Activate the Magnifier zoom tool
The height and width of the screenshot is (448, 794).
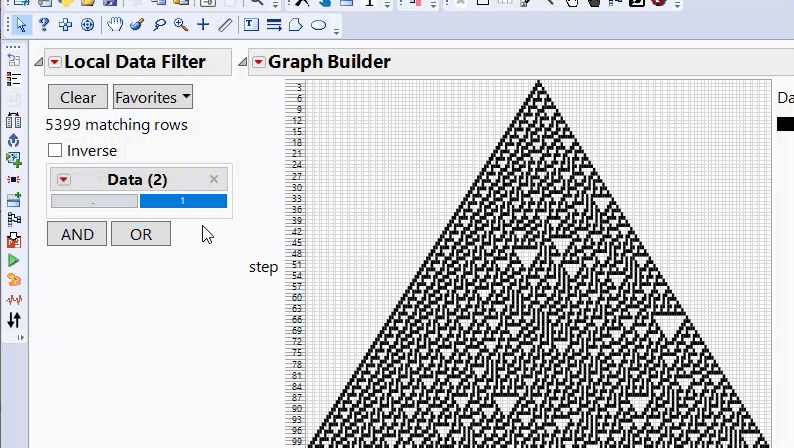coord(181,24)
